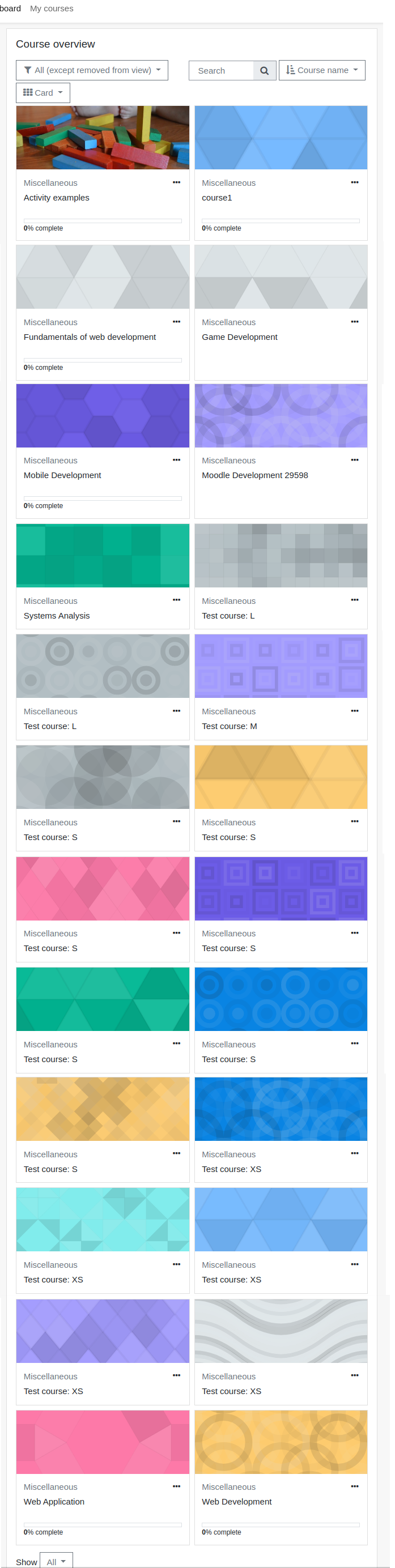
Task: Click Miscellaneous category on Activity examples card
Action: tap(50, 183)
